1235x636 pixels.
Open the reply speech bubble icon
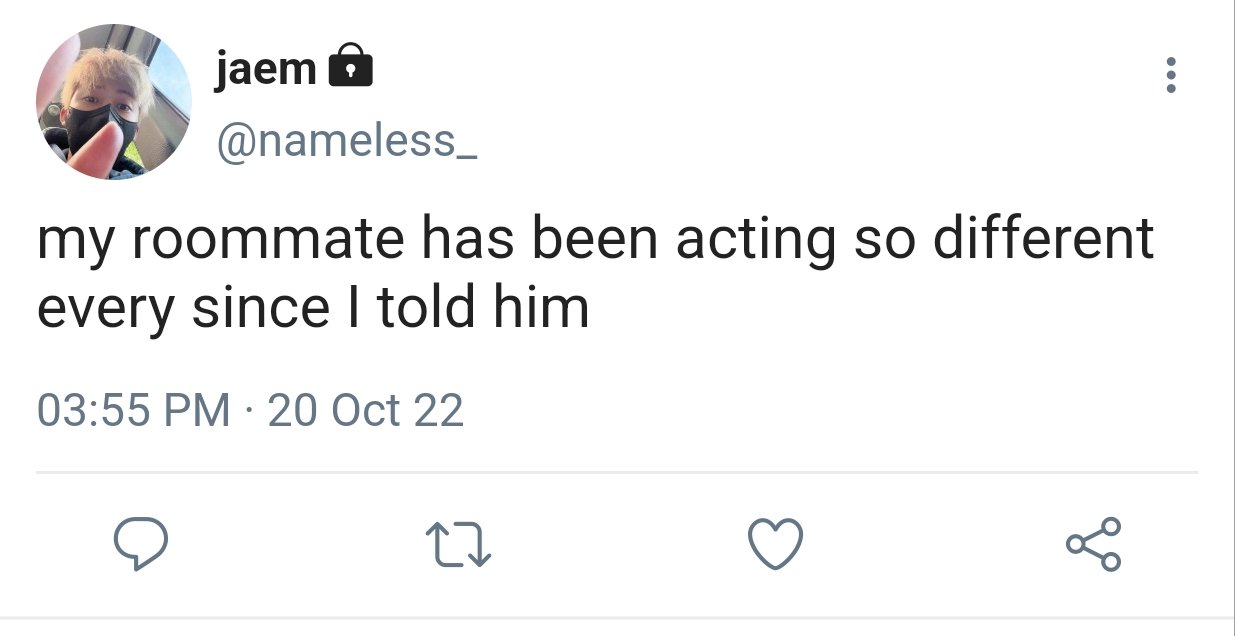[140, 546]
